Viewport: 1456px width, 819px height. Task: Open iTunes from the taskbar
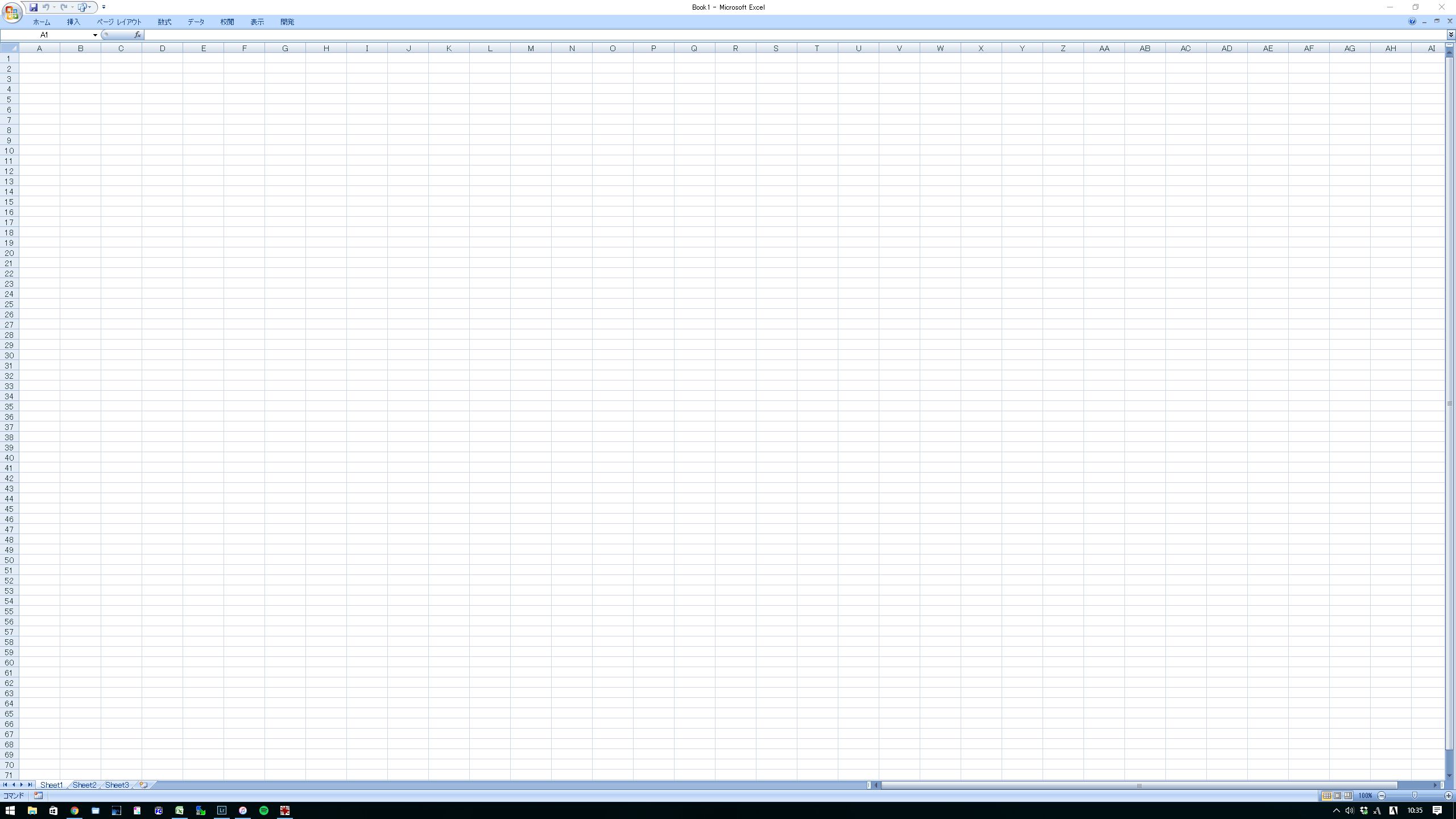click(243, 810)
